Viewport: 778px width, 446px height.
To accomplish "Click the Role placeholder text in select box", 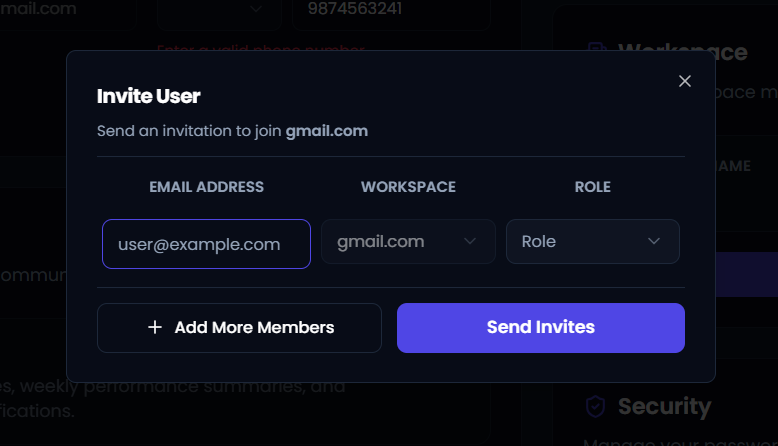I will click(x=539, y=242).
